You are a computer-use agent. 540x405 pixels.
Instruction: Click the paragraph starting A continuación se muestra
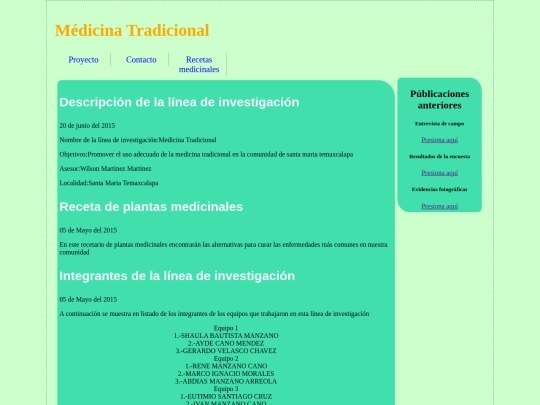click(x=214, y=314)
